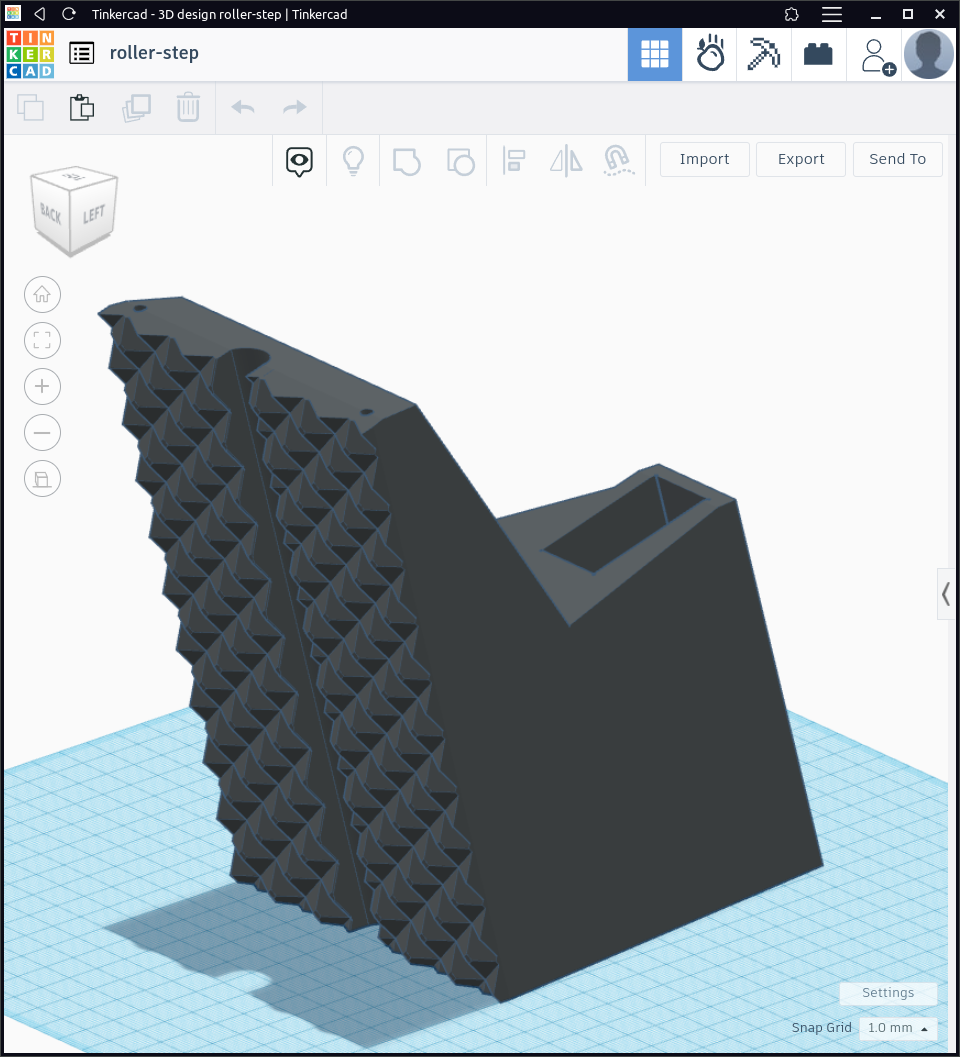Click the app icon in the title bar
Screen dimensions: 960x1057
tap(13, 13)
